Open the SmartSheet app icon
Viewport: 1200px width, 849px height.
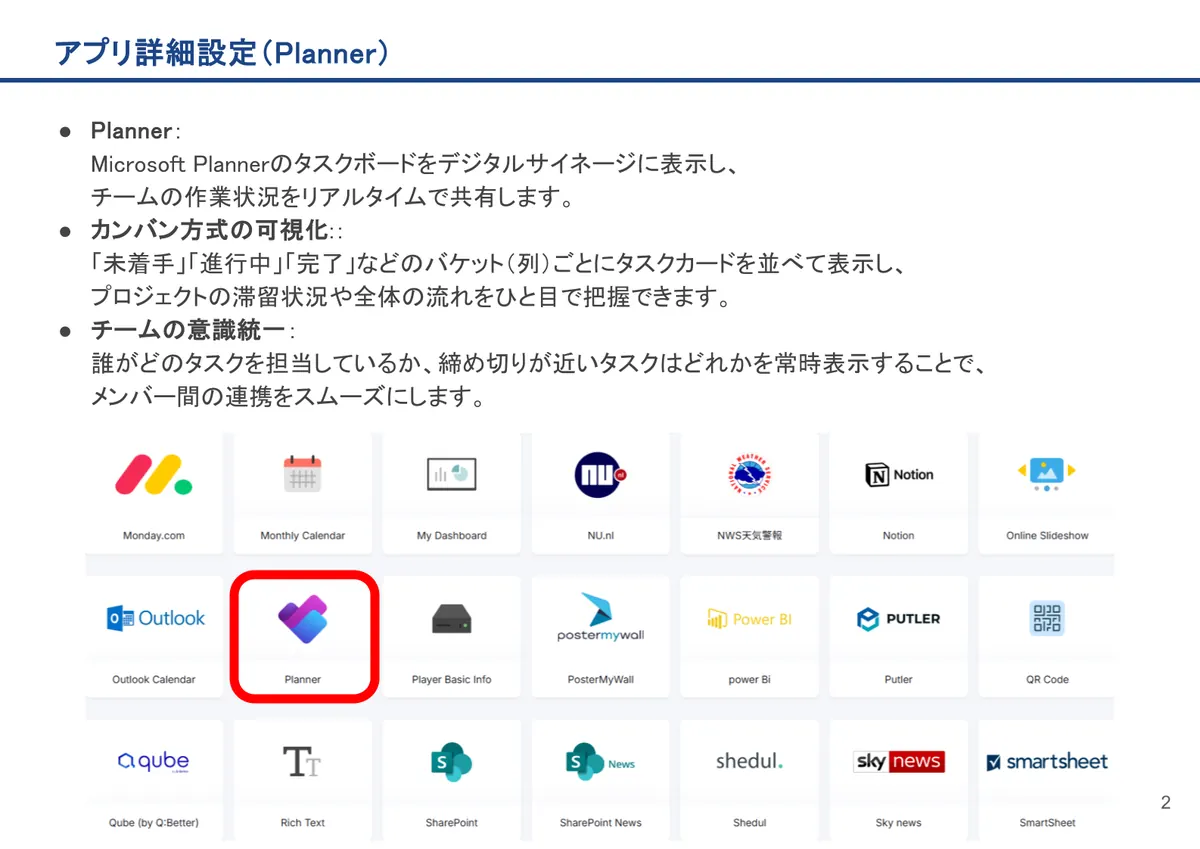coord(1047,762)
